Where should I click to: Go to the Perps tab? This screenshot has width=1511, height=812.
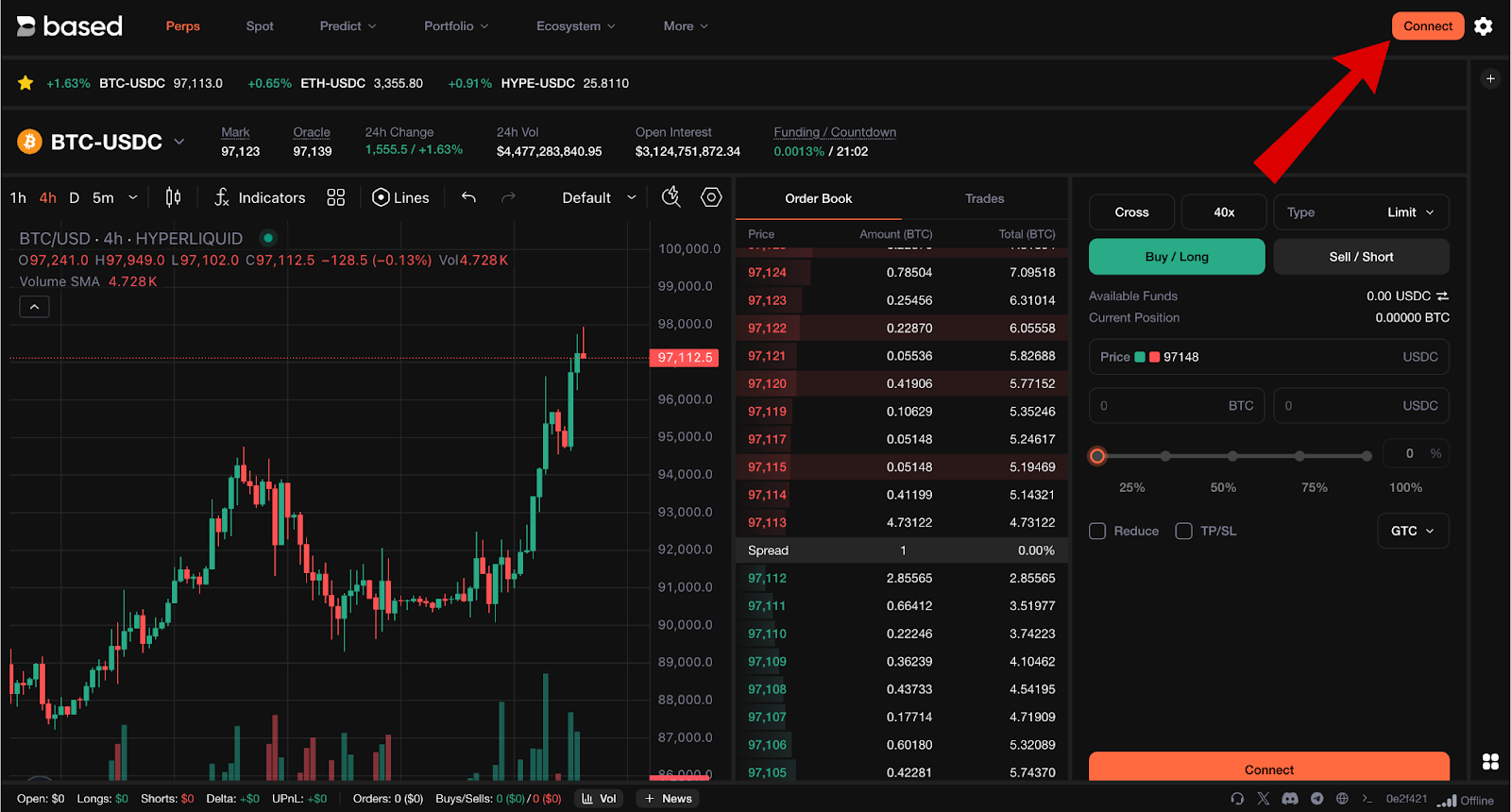pyautogui.click(x=183, y=26)
